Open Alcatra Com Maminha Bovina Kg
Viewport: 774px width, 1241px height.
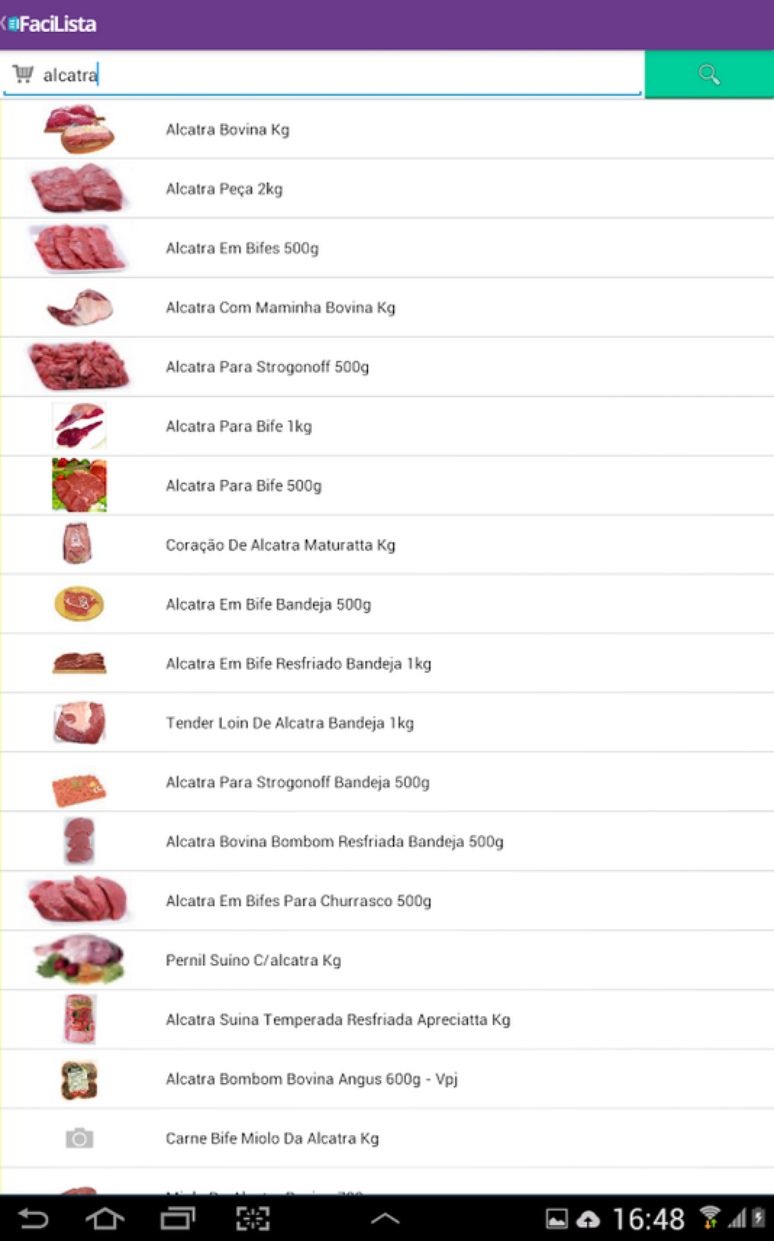[280, 308]
